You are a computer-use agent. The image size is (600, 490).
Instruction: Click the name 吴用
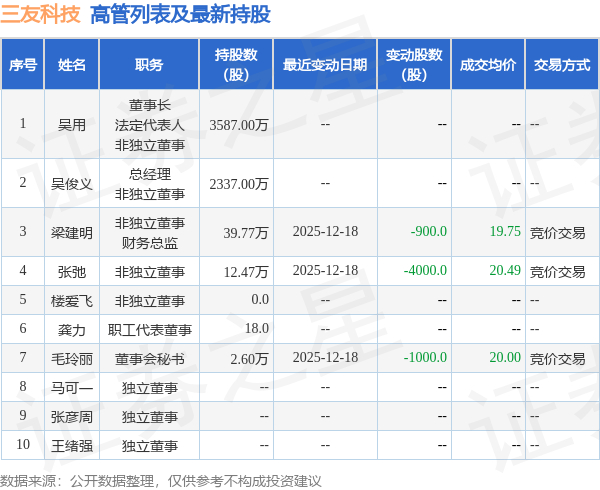pos(72,125)
